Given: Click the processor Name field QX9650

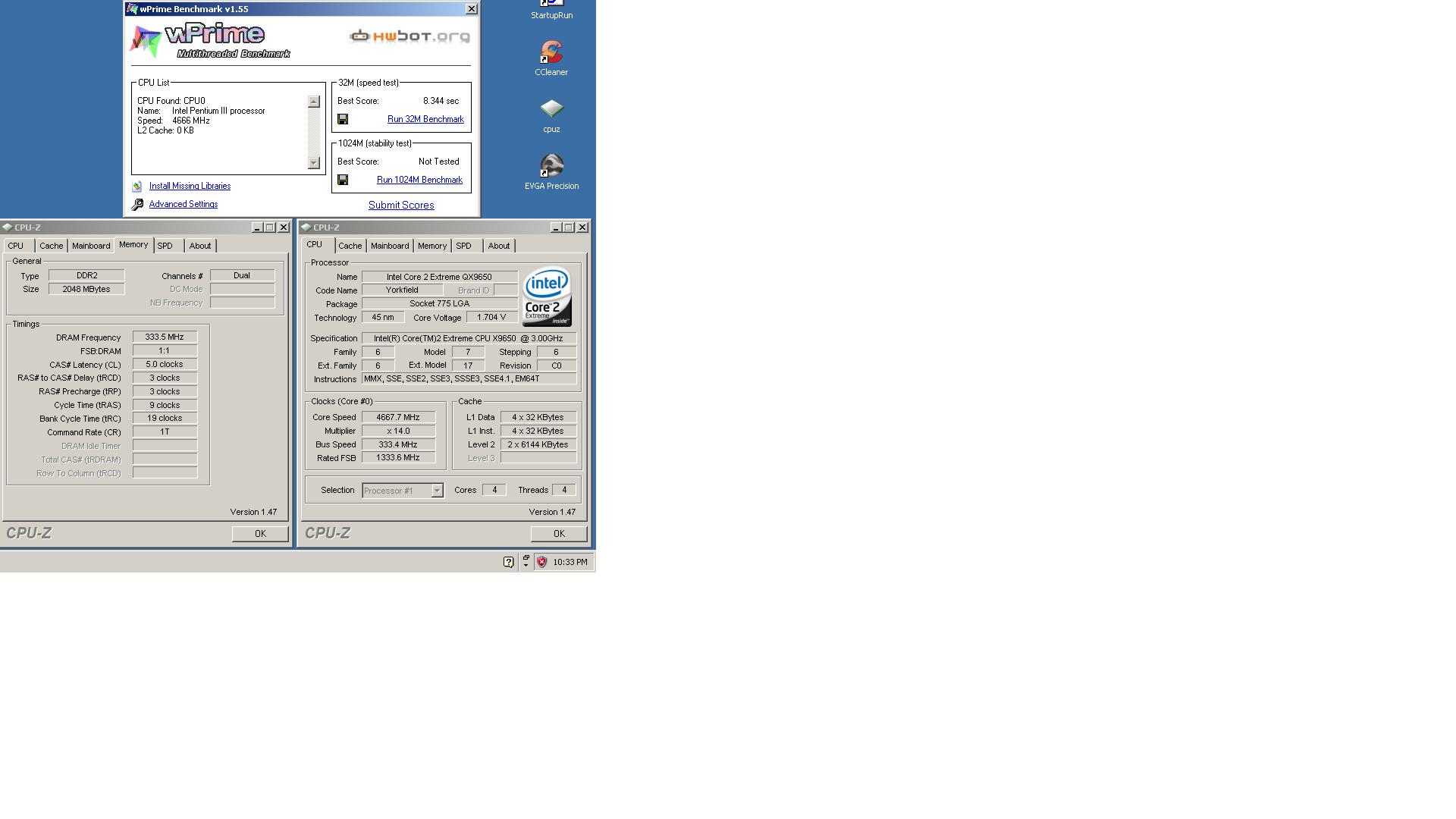Looking at the screenshot, I should 439,277.
